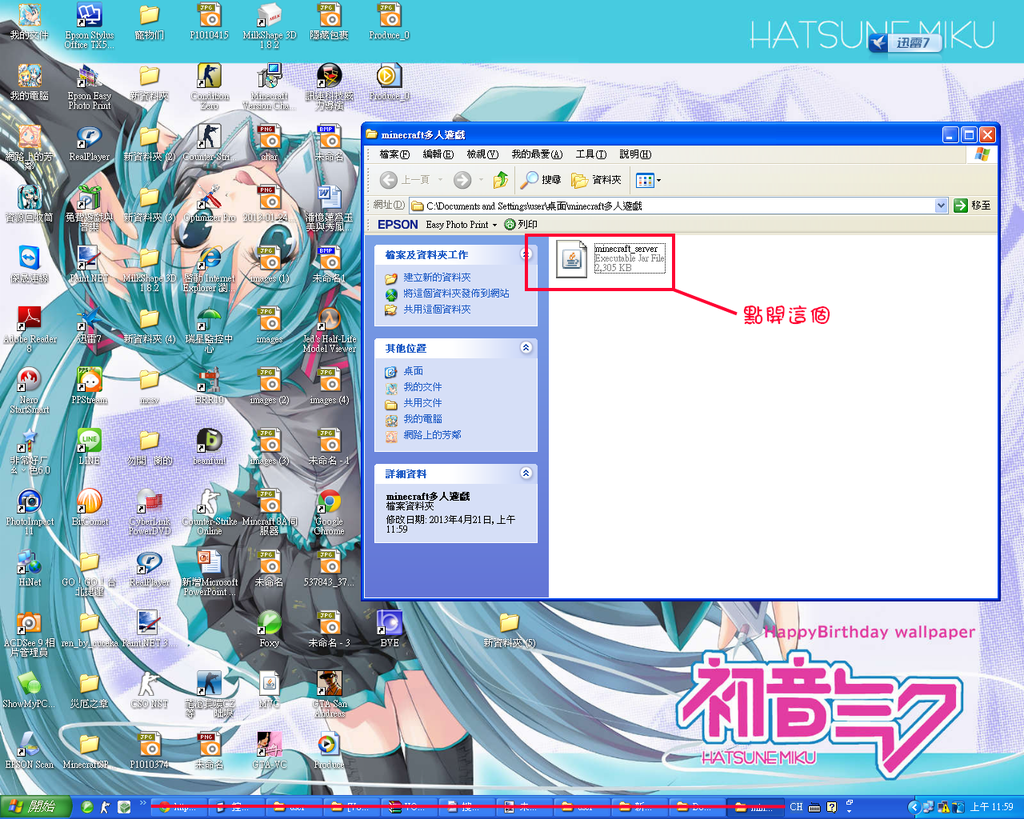Click 建立新的資料夾 link
Viewport: 1024px width, 819px height.
point(437,278)
